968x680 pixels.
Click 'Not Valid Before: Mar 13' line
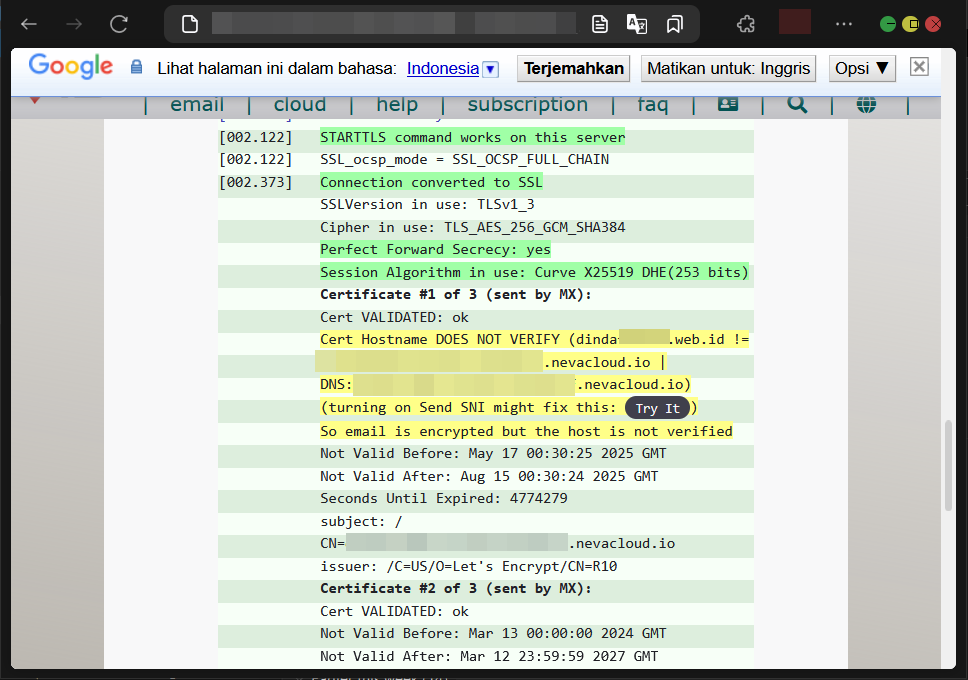click(x=493, y=634)
